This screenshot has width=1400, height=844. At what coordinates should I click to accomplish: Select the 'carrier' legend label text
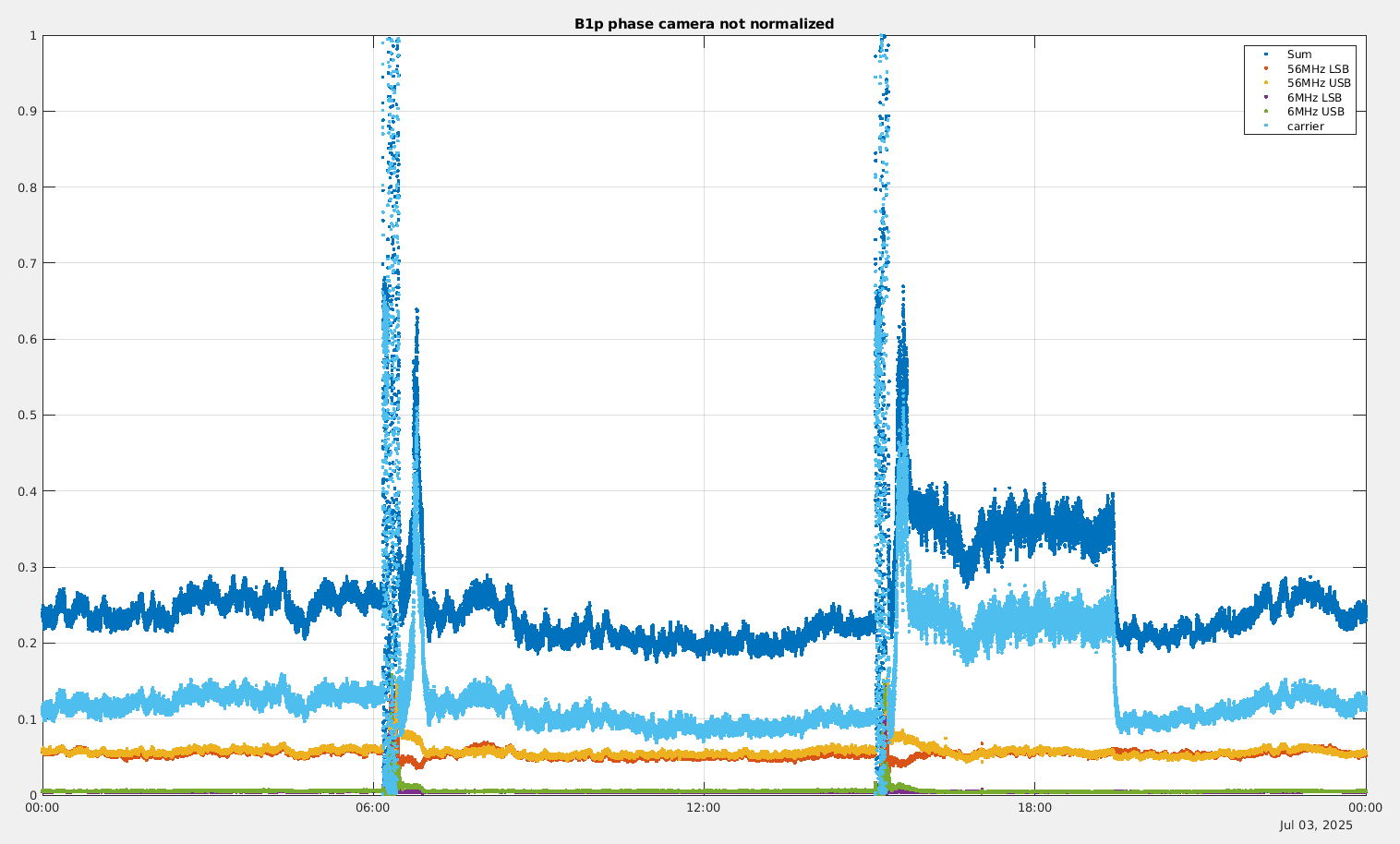point(1305,127)
